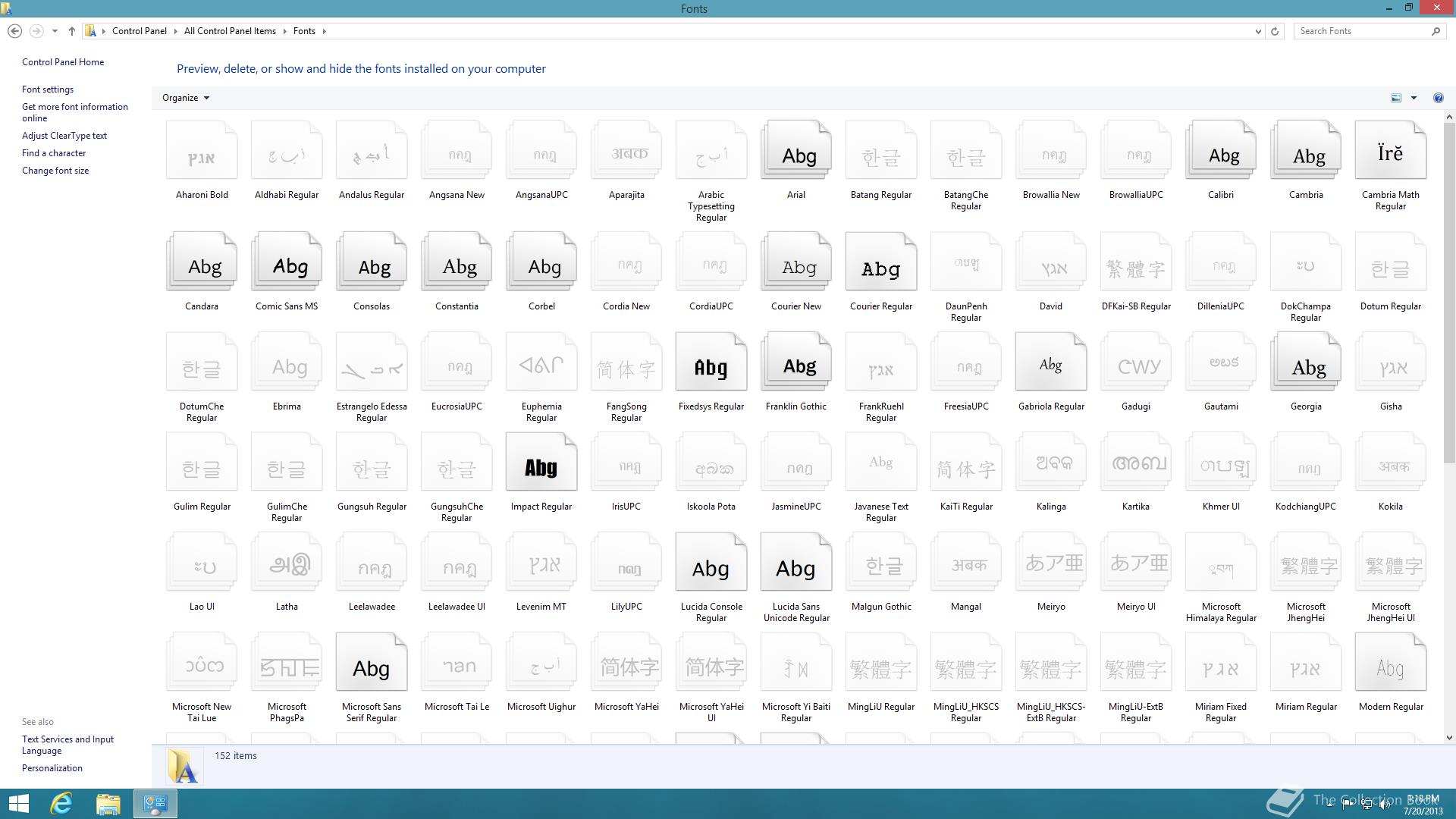Select the Euphemia Regular font

[541, 362]
